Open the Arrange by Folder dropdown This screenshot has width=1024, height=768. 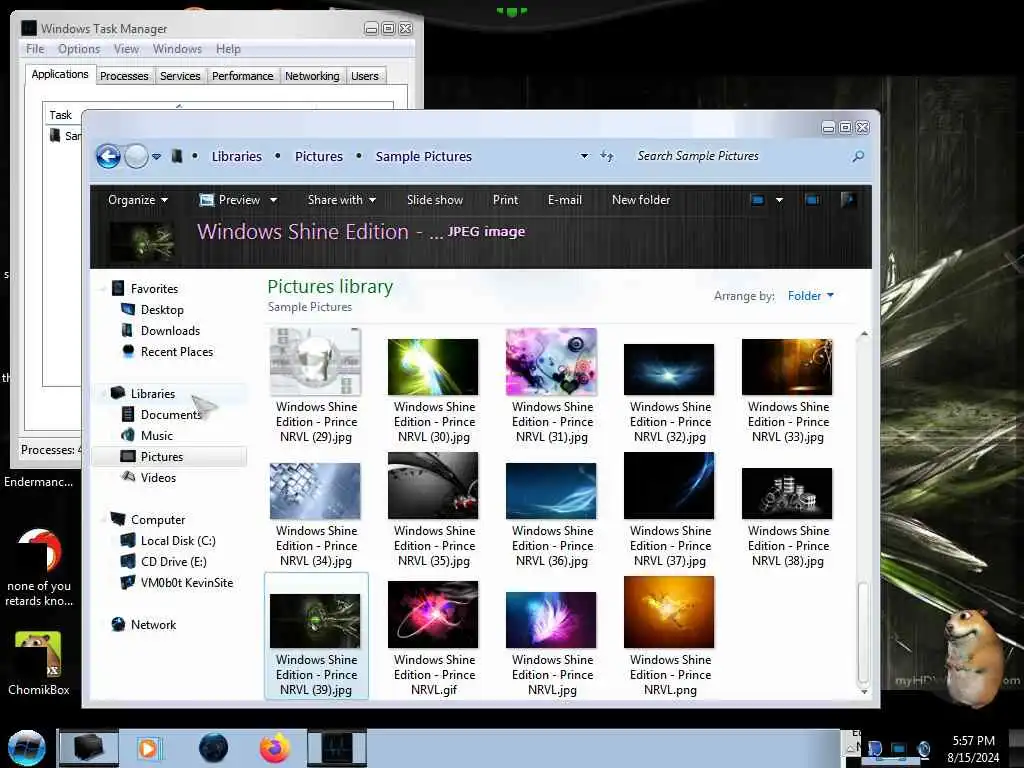[810, 296]
